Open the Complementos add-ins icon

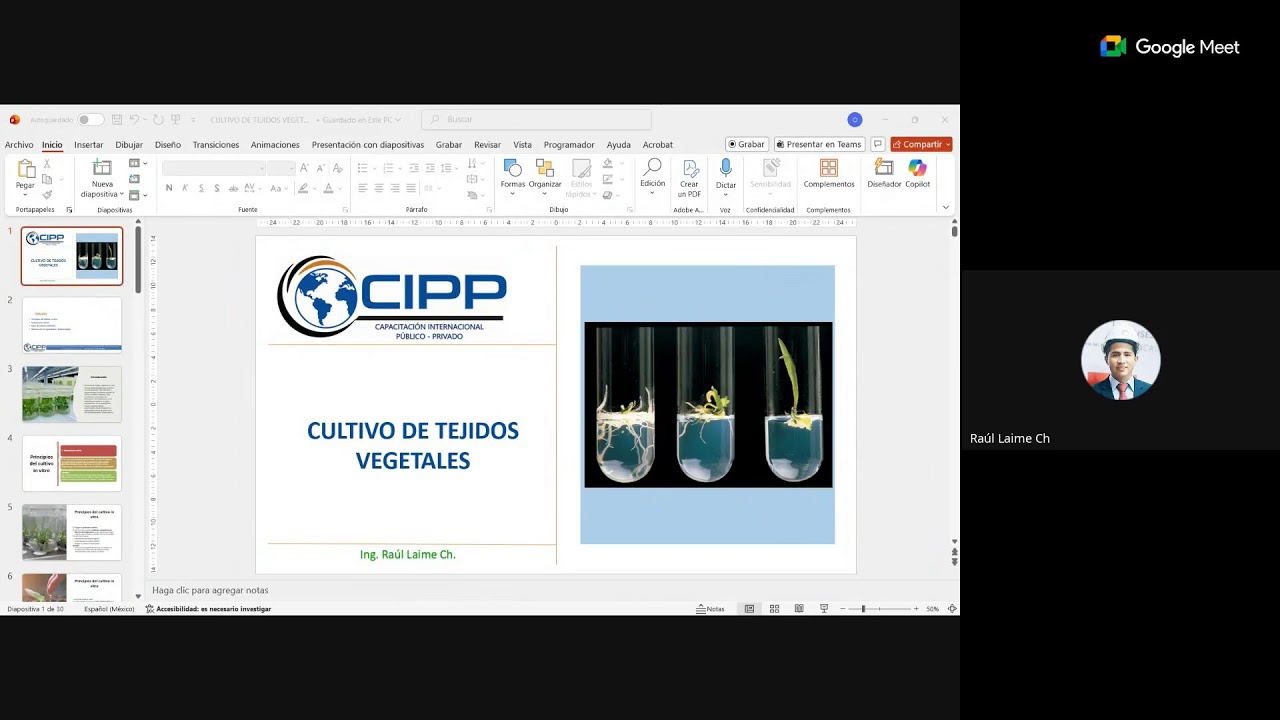point(829,167)
